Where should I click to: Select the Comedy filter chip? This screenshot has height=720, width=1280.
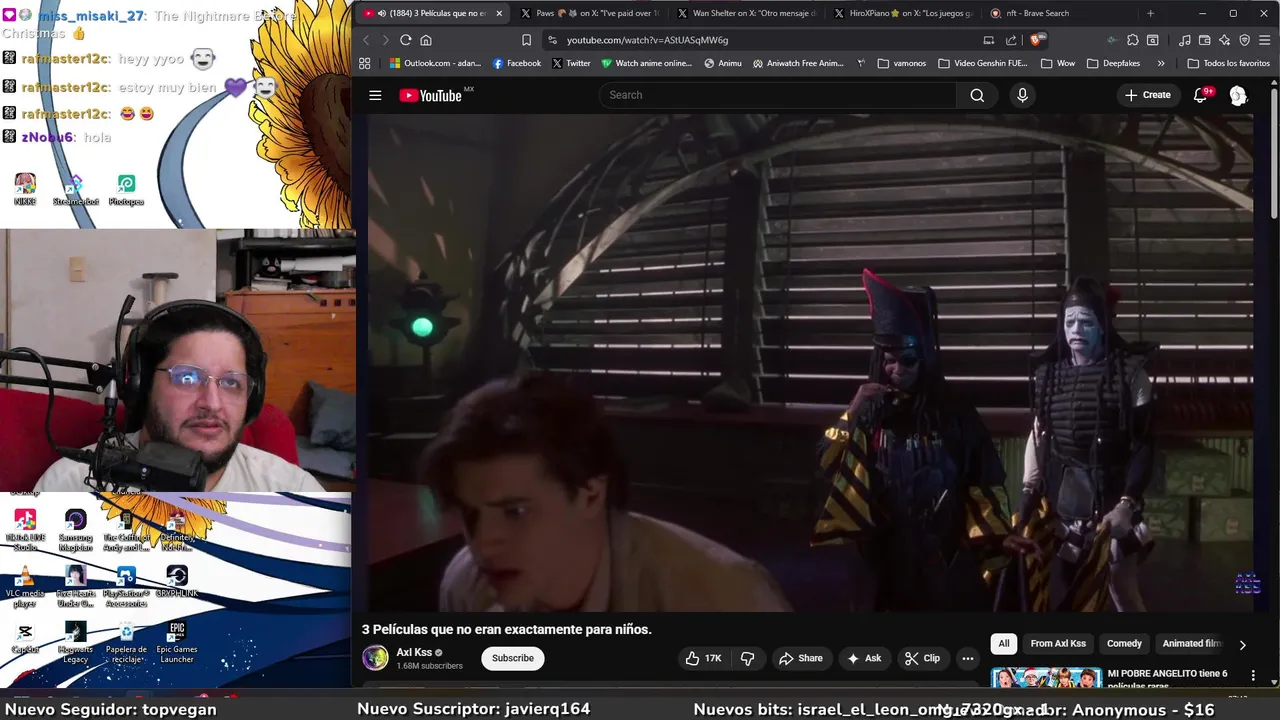[x=1124, y=644]
